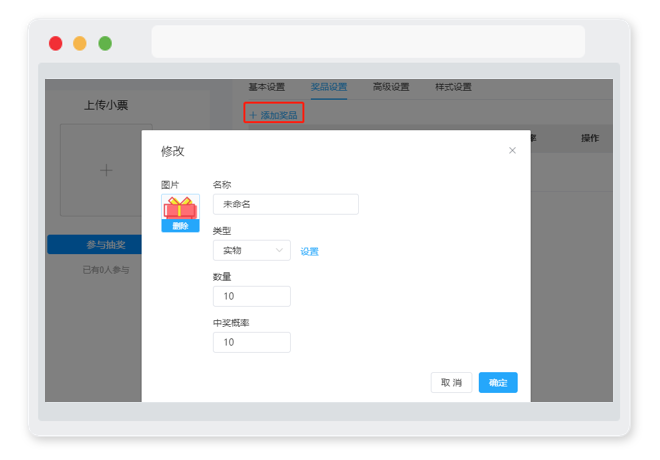The width and height of the screenshot is (660, 460).
Task: Click the gift box prize image thumbnail
Action: click(180, 207)
